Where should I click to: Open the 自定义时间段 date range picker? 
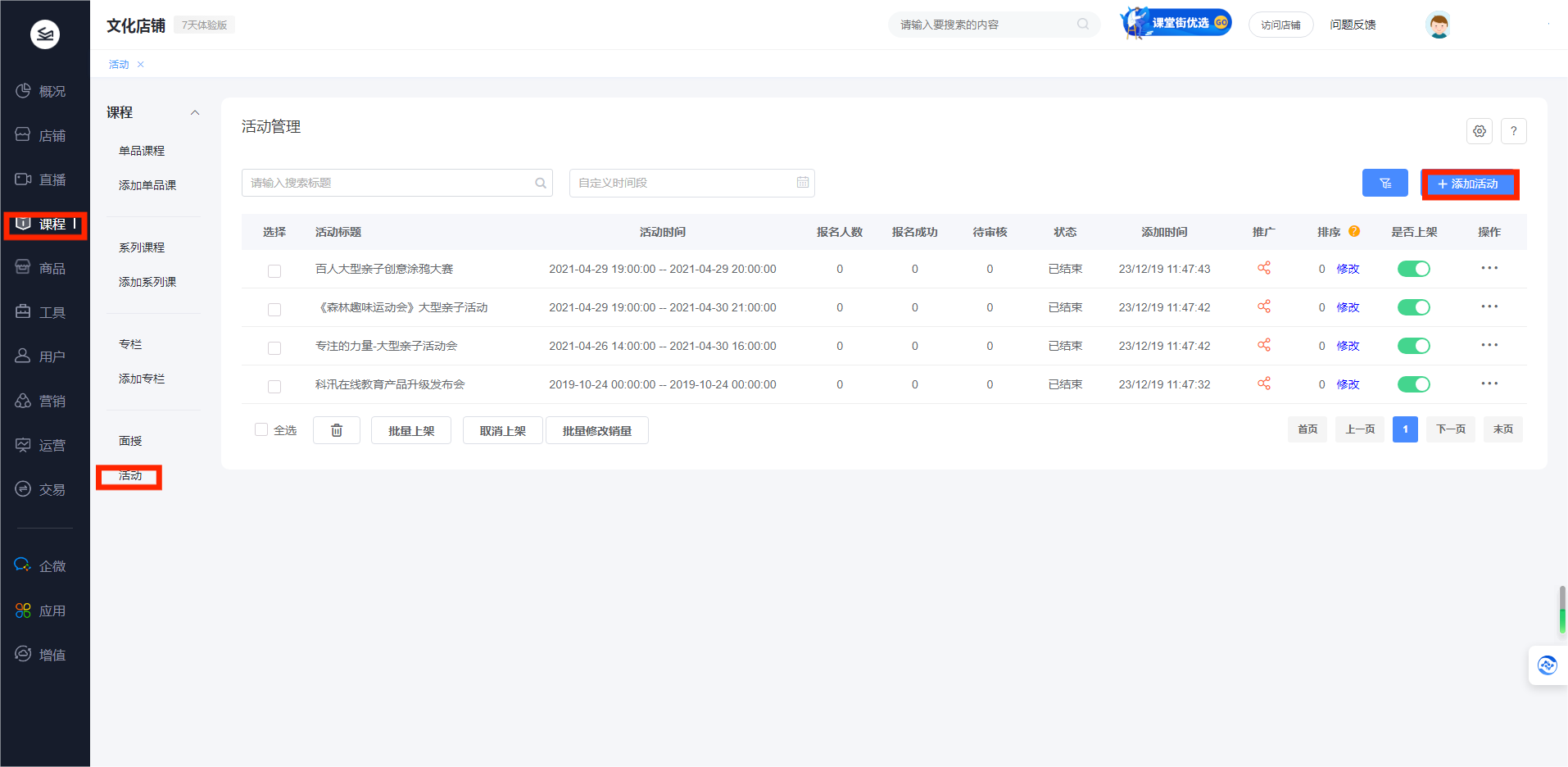click(x=692, y=183)
